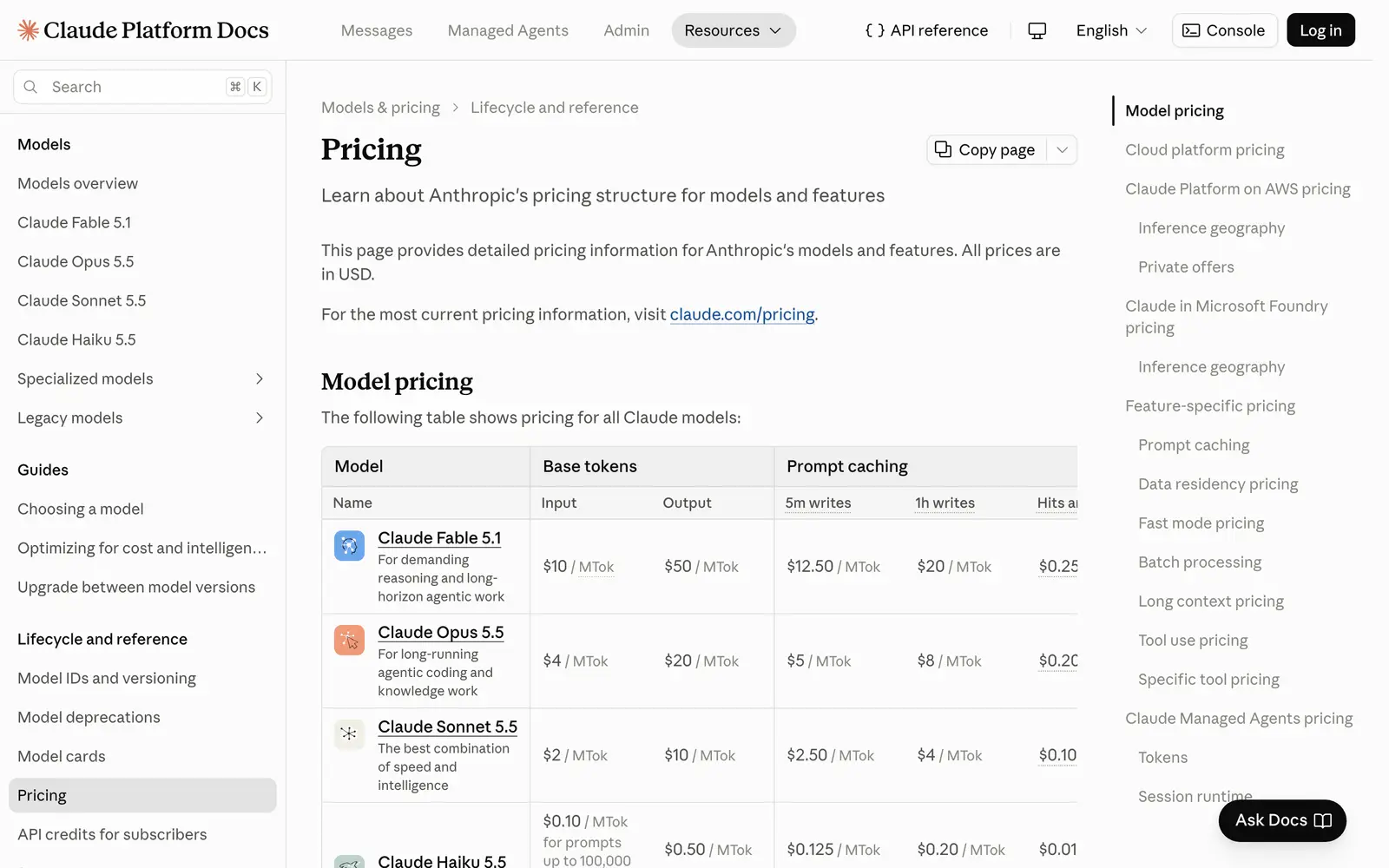Click the API reference braces icon
Image resolution: width=1389 pixels, height=868 pixels.
pyautogui.click(x=875, y=30)
